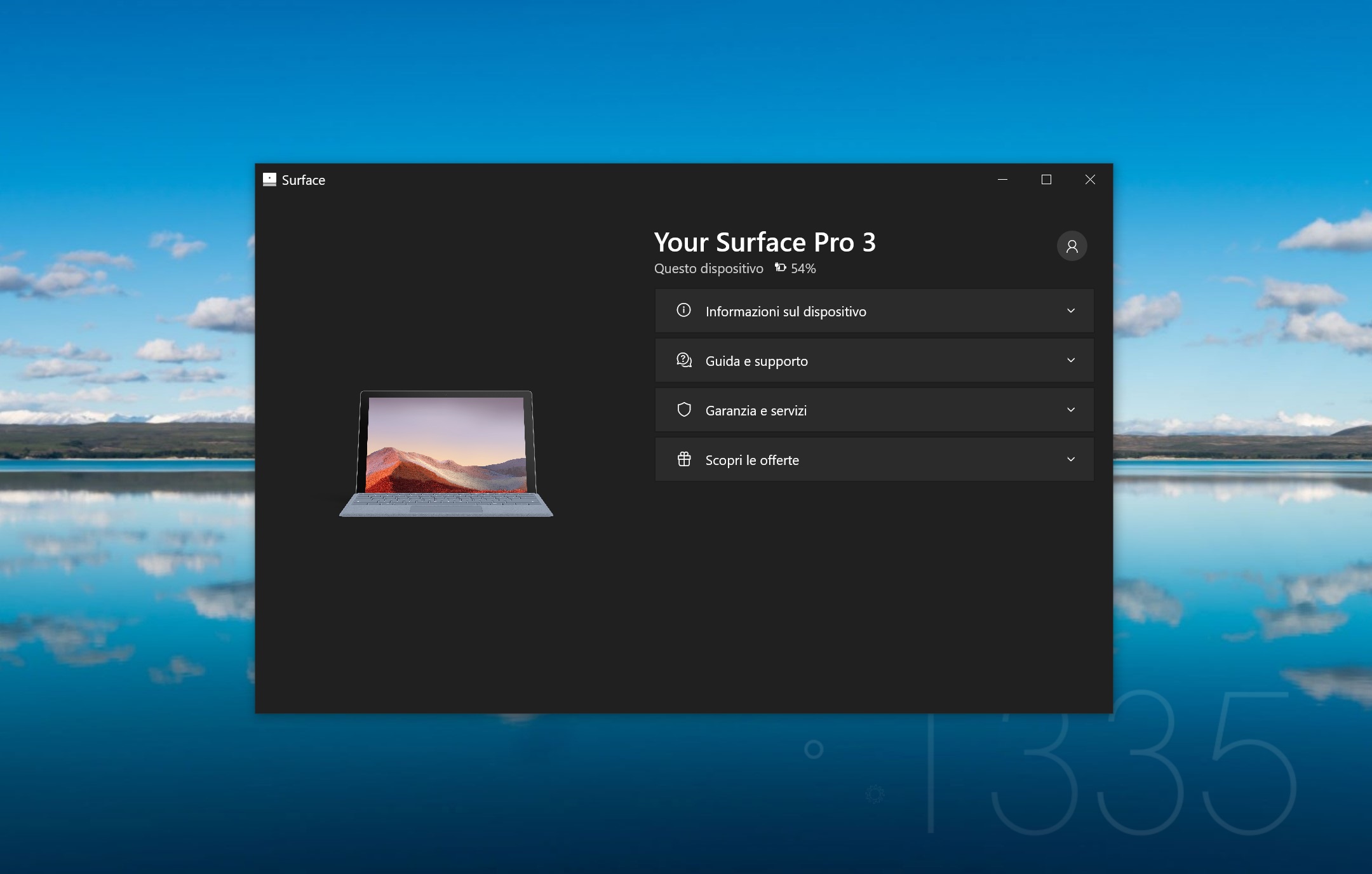
Task: Click the Surface app logo in title bar
Action: [x=269, y=180]
